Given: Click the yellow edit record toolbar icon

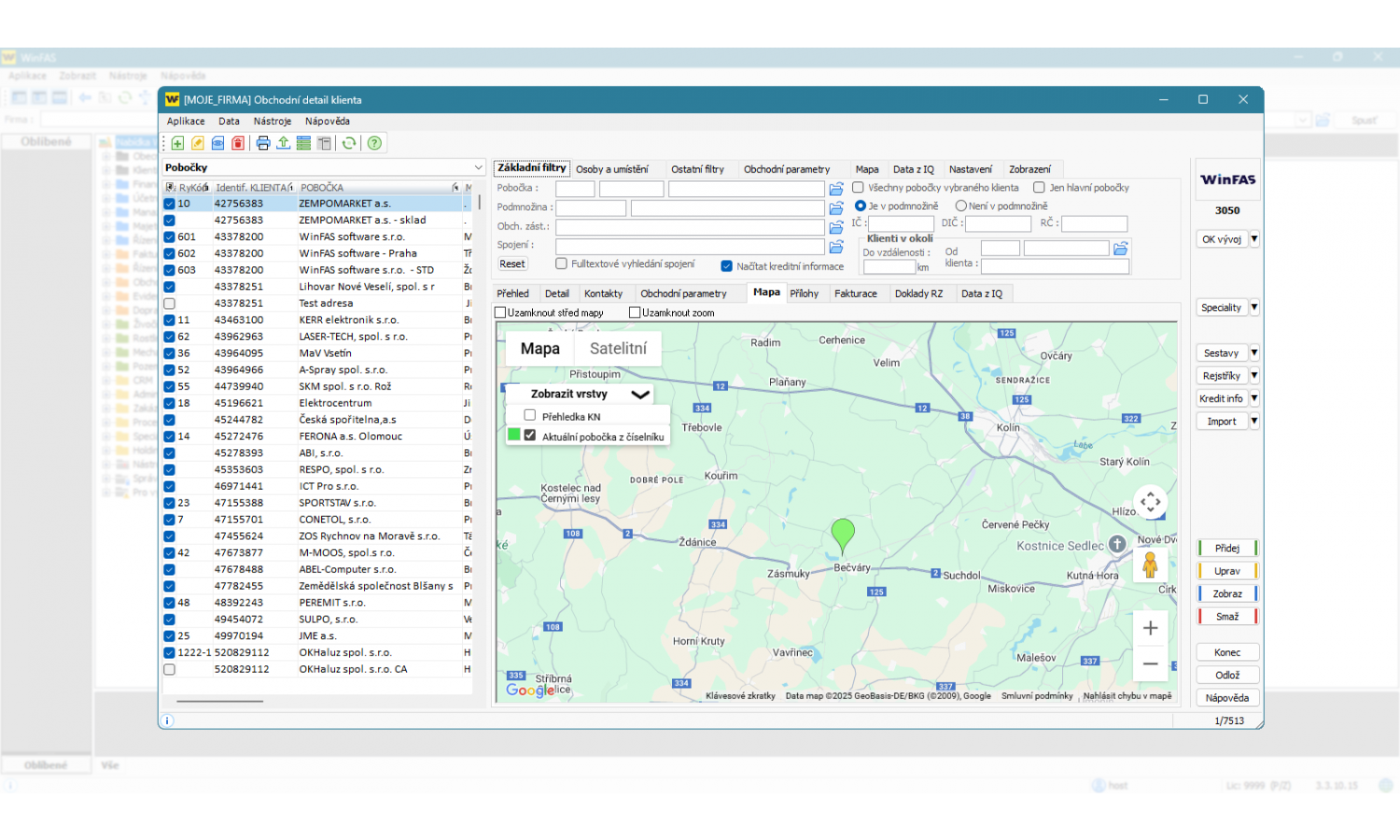Looking at the screenshot, I should coord(198,143).
